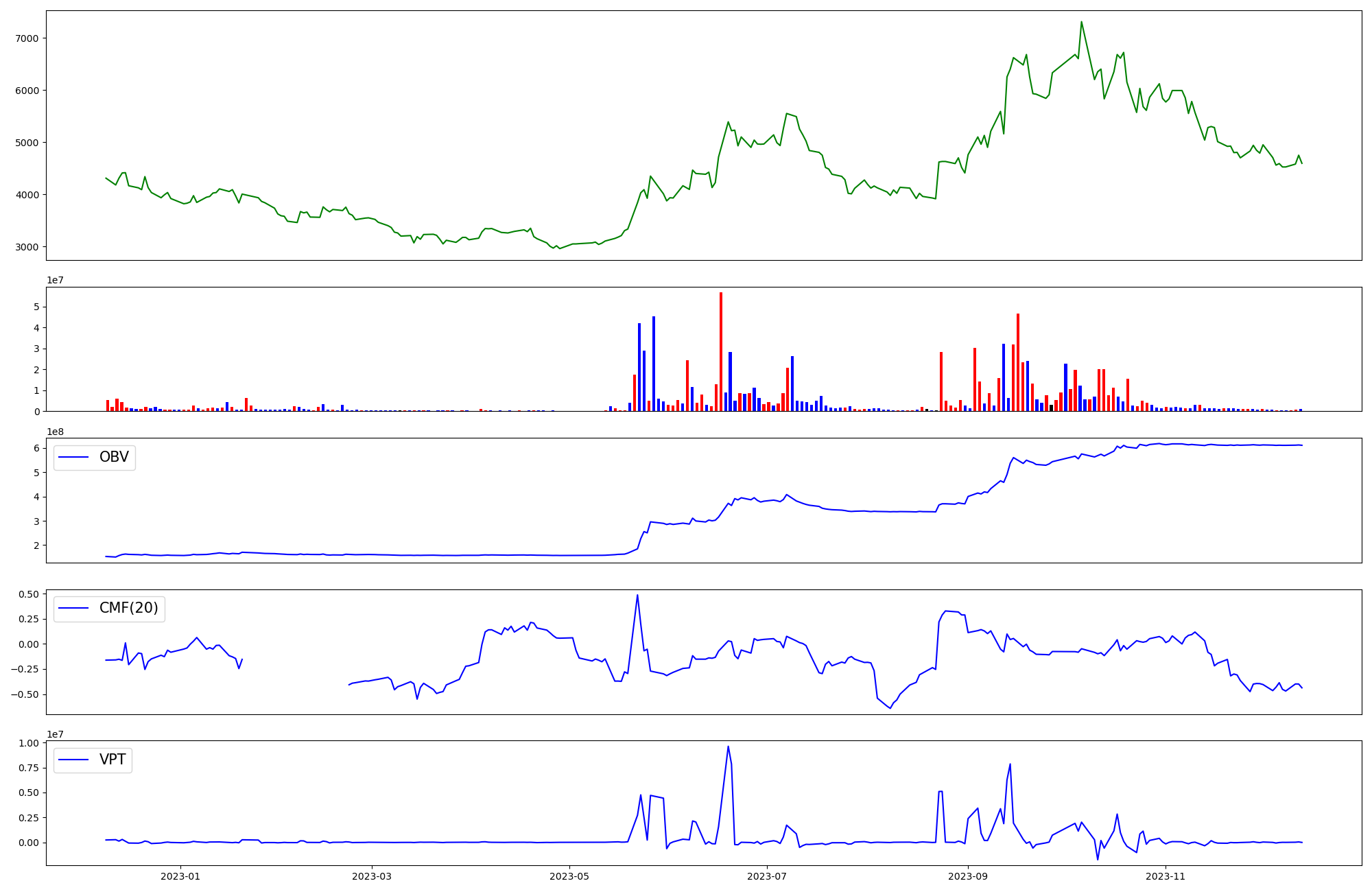Click the 7000 price axis tick label
This screenshot has height=892, width=1372.
pos(26,38)
